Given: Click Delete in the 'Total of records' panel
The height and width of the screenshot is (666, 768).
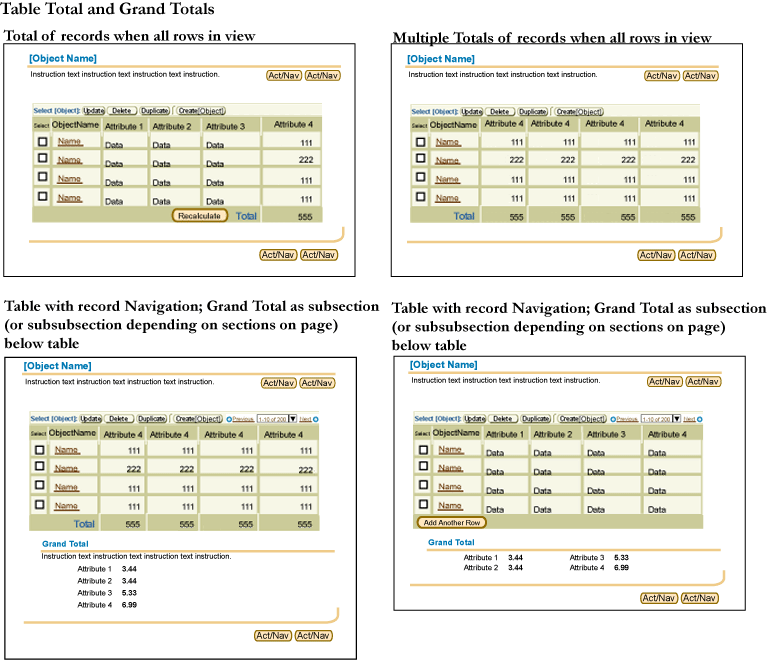Looking at the screenshot, I should pos(121,111).
